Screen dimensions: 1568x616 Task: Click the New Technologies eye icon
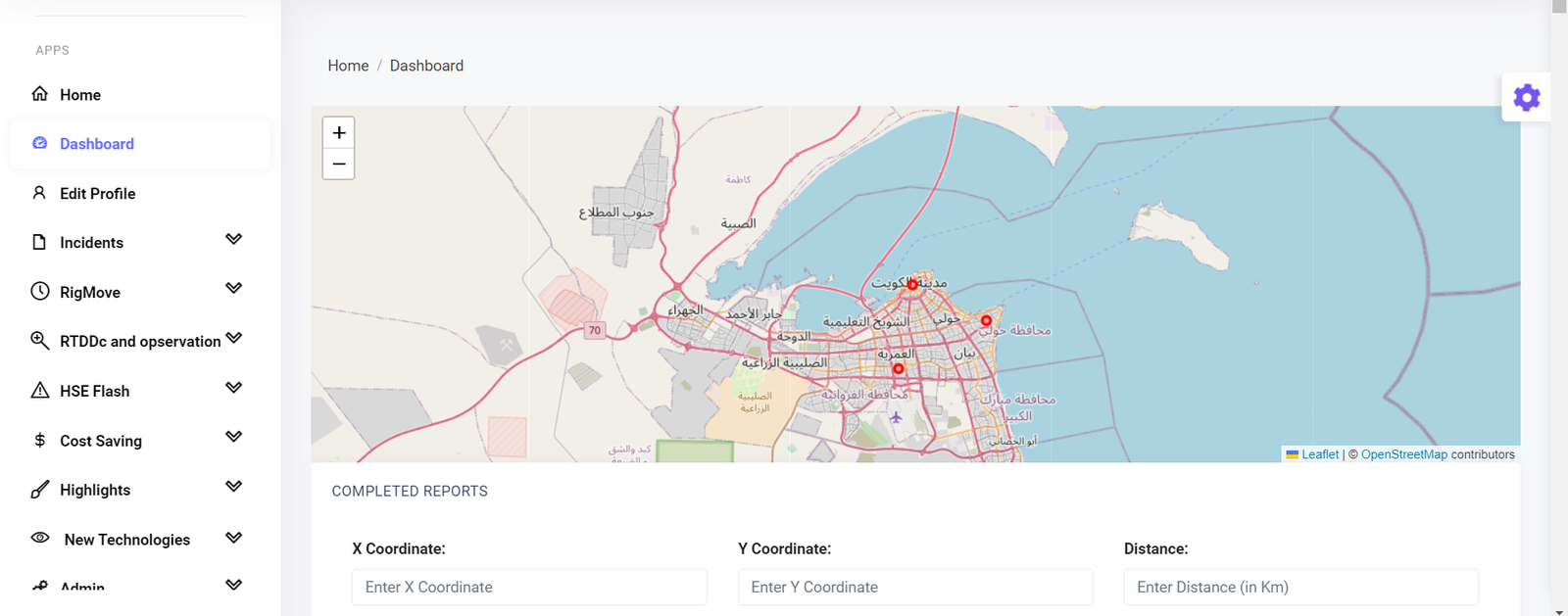coord(40,538)
